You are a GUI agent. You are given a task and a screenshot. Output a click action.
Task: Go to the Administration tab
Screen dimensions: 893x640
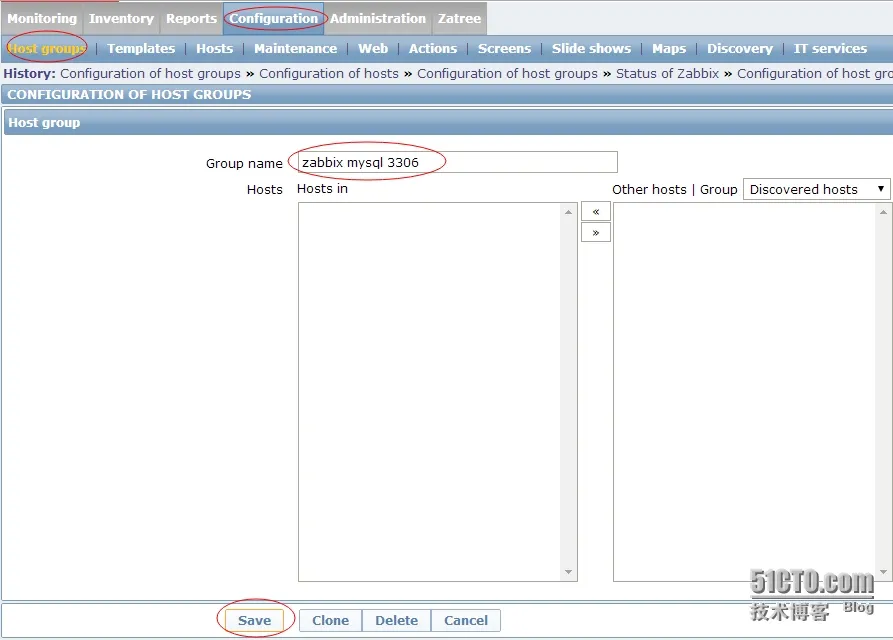coord(378,18)
